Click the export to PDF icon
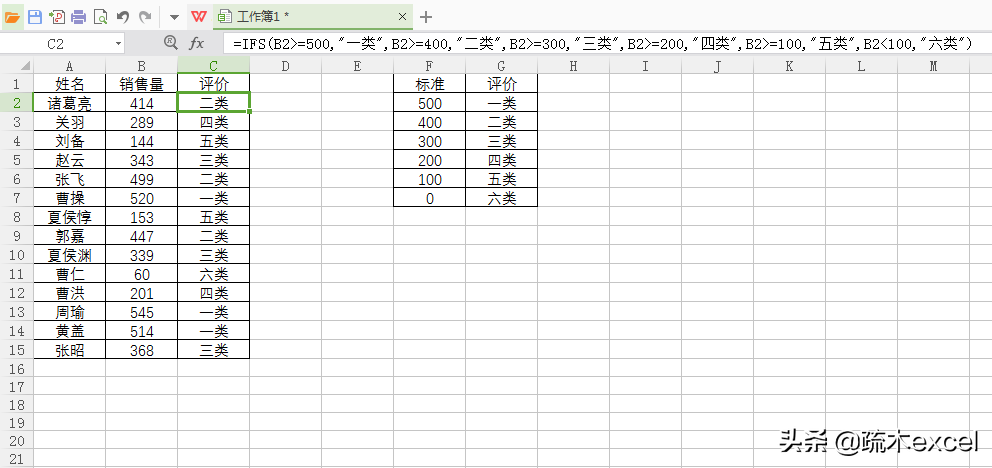The image size is (992, 468). point(57,17)
